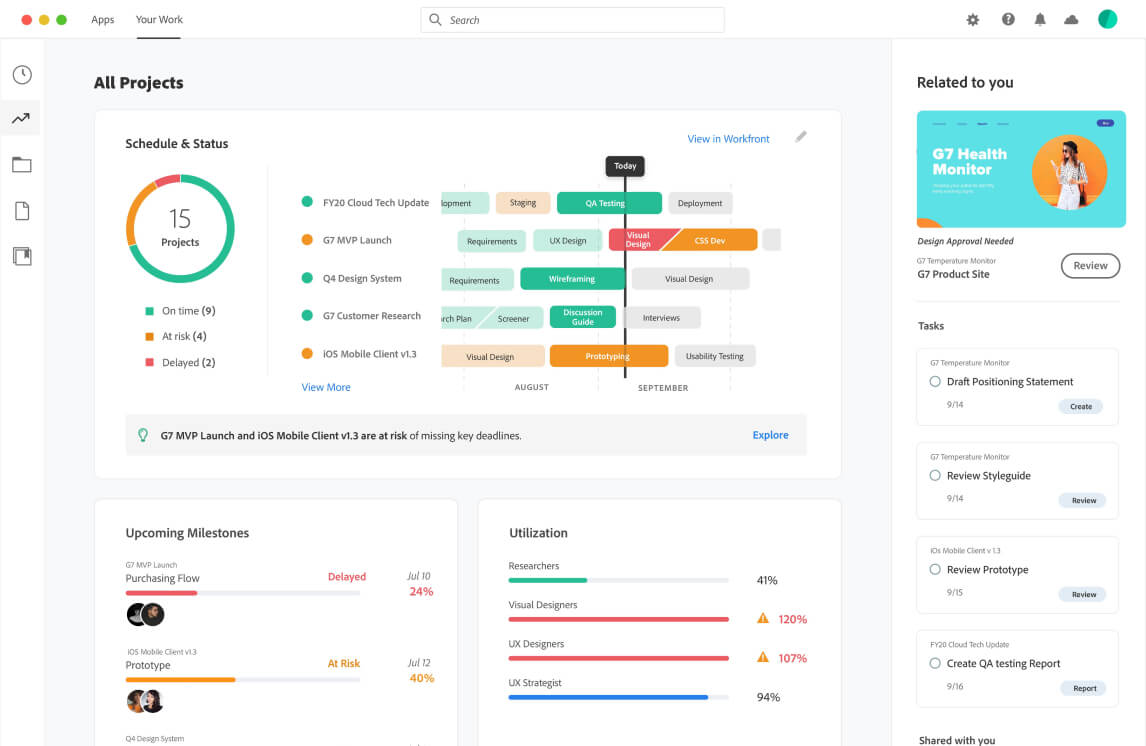Click the status dot for G7 Customer Research
The width and height of the screenshot is (1146, 746).
(307, 316)
